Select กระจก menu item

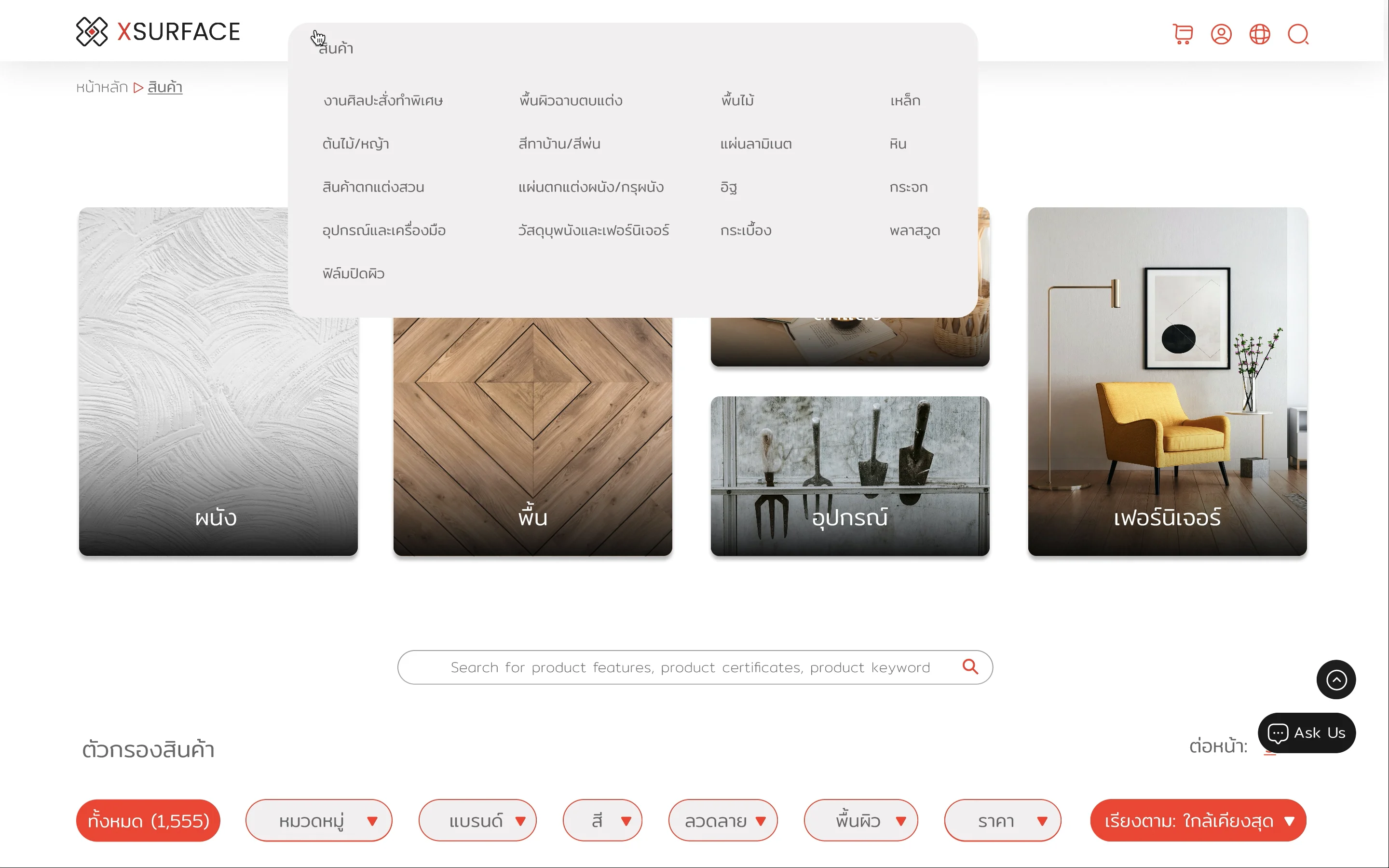tap(908, 187)
